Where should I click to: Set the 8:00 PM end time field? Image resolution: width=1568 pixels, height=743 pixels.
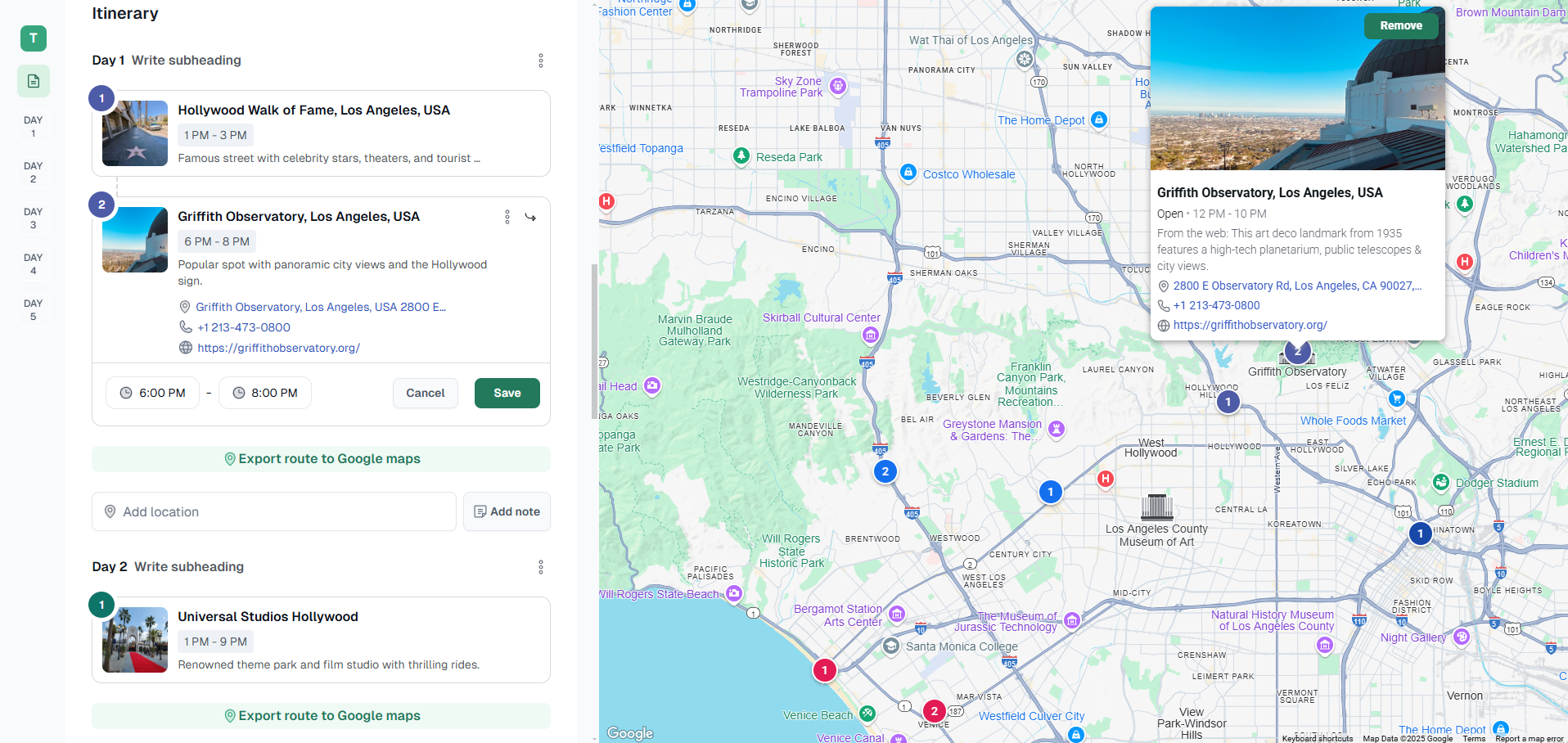264,393
